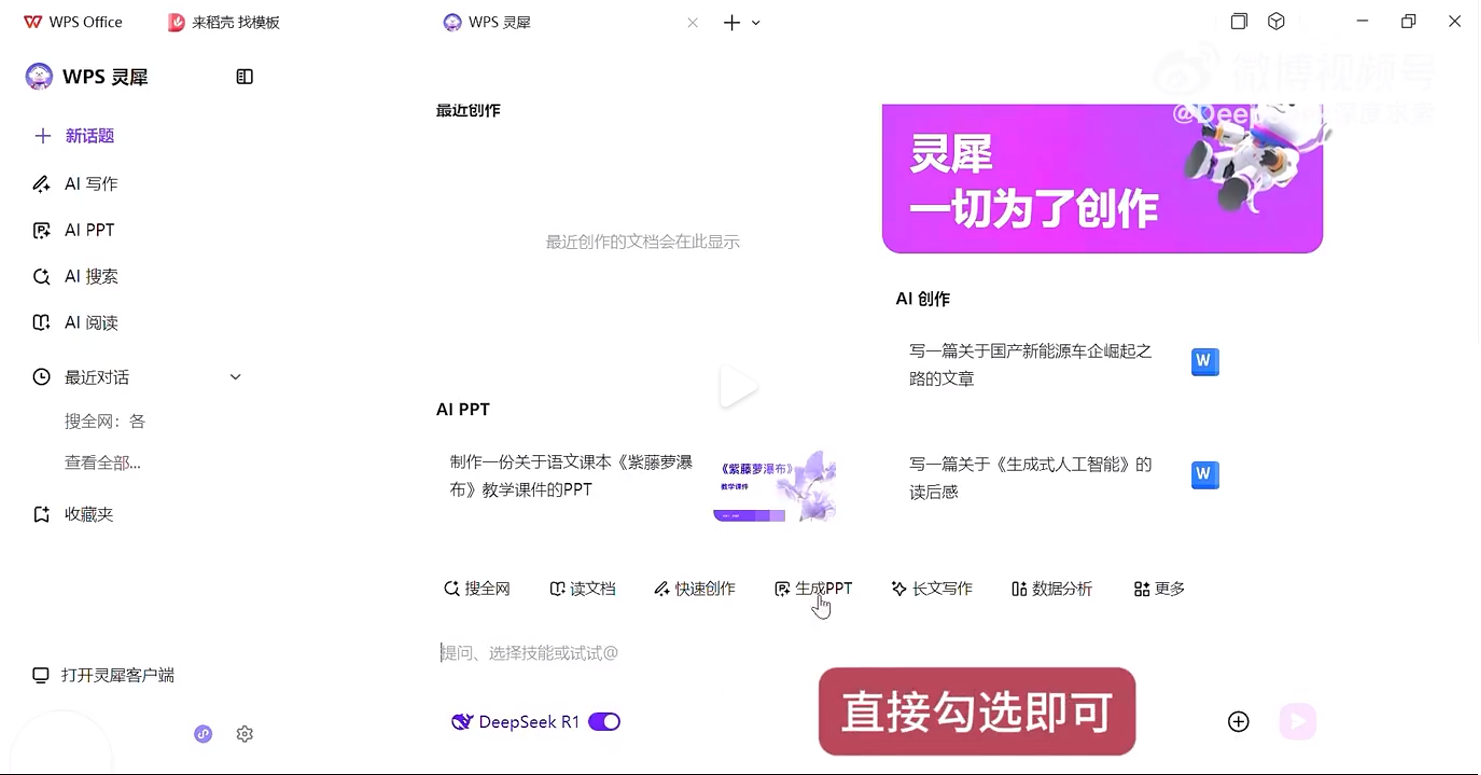The height and width of the screenshot is (775, 1481).
Task: Toggle the DeepSeek R1 switch
Action: (604, 722)
